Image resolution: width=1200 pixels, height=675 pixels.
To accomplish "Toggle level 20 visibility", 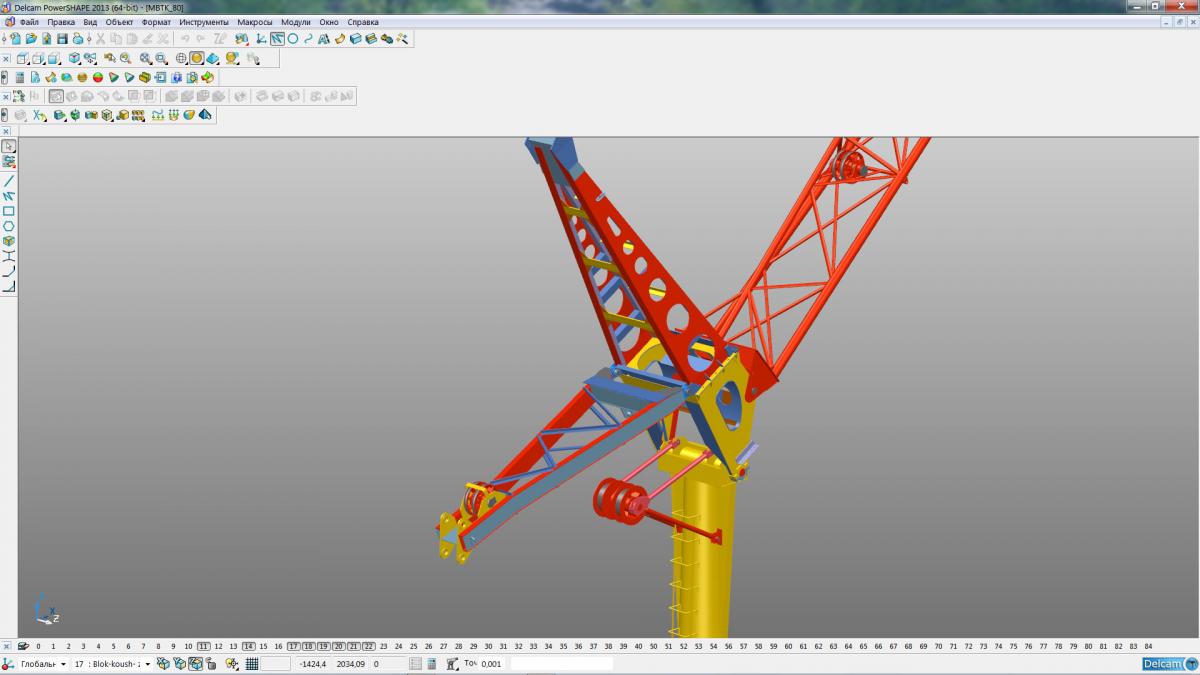I will point(339,646).
